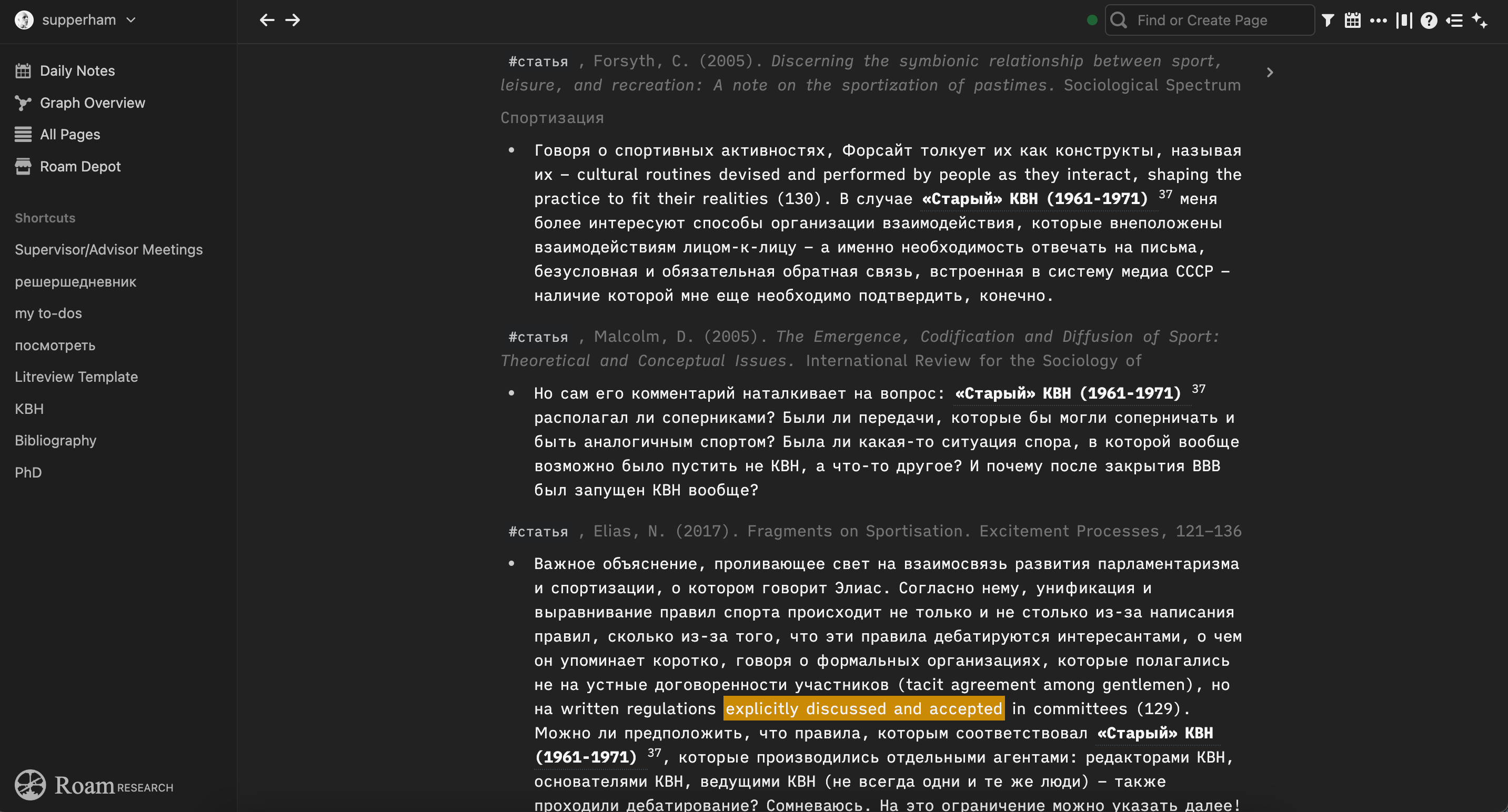Toggle the column width layout icon
This screenshot has height=812, width=1508.
[1404, 21]
